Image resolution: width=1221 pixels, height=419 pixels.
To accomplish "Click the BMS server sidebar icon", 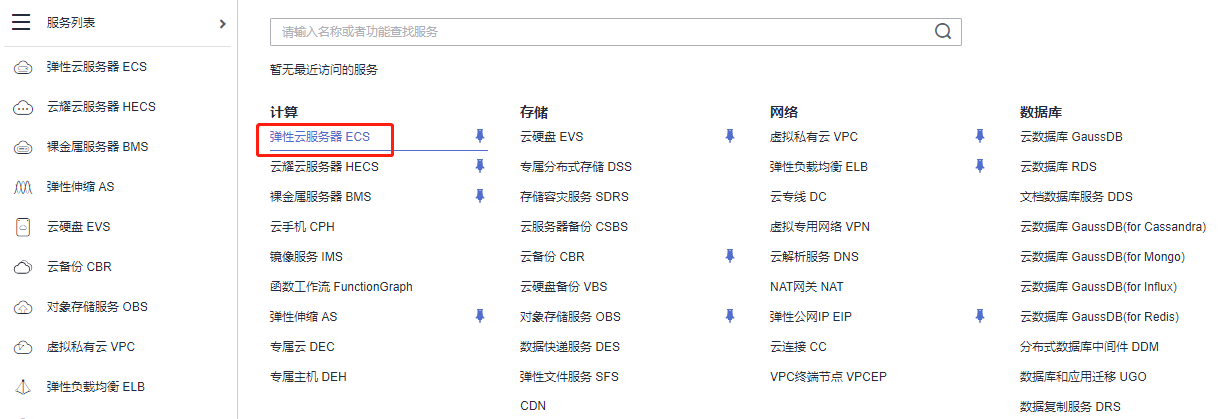I will pyautogui.click(x=22, y=147).
